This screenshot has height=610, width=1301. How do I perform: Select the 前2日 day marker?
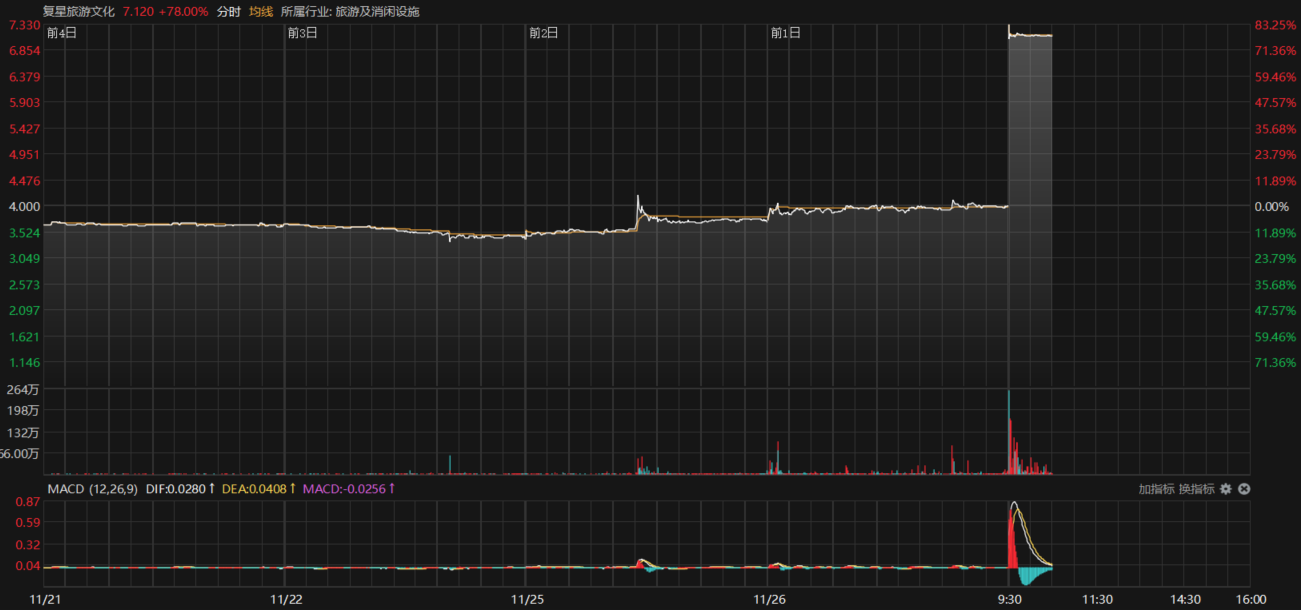click(x=543, y=33)
